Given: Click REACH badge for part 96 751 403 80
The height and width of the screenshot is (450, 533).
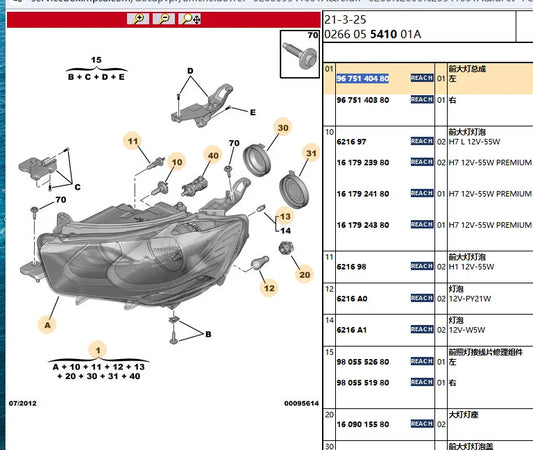Looking at the screenshot, I should (x=422, y=99).
